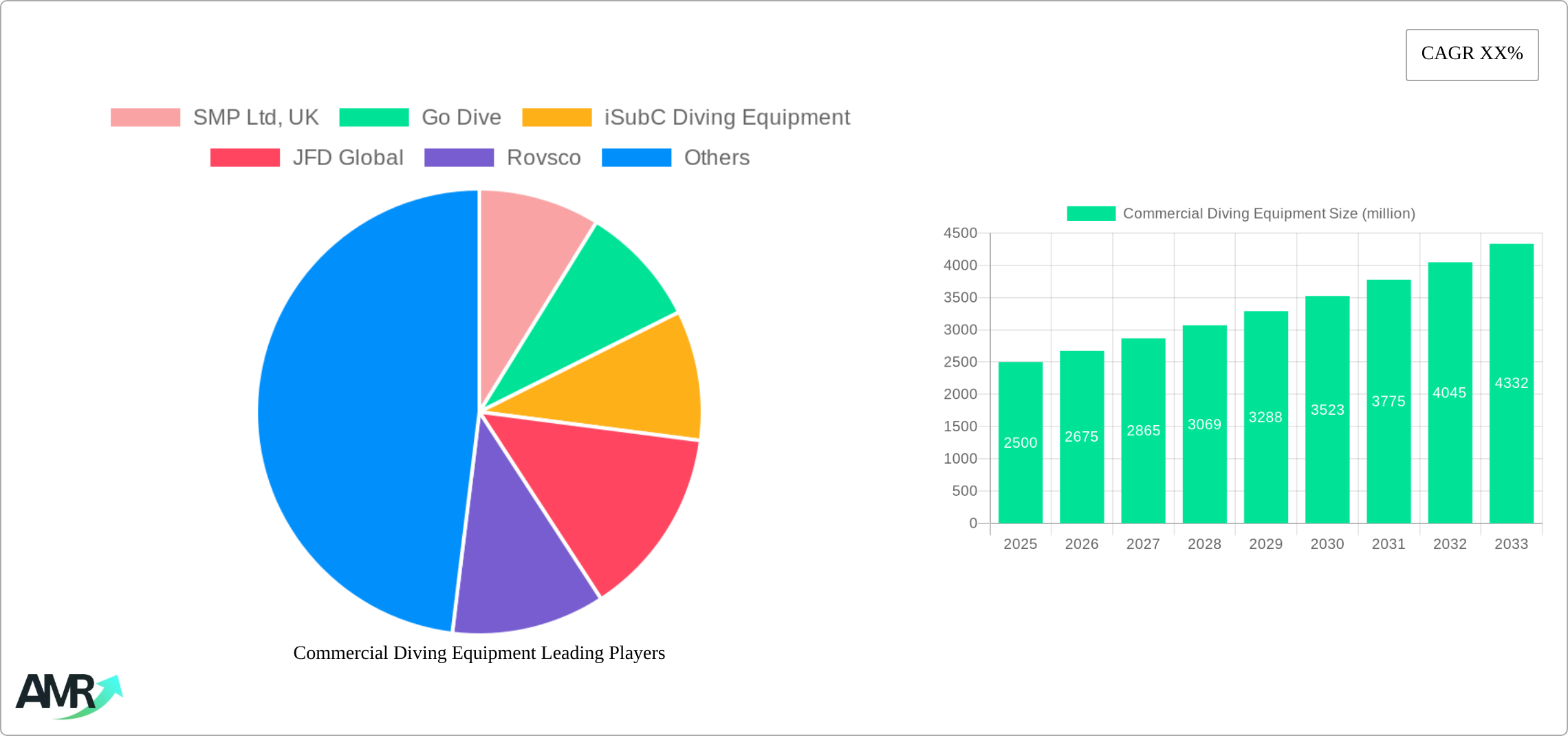Screen dimensions: 1568x736
Task: Click the 2026 bar labeled 2675
Action: [x=1082, y=437]
